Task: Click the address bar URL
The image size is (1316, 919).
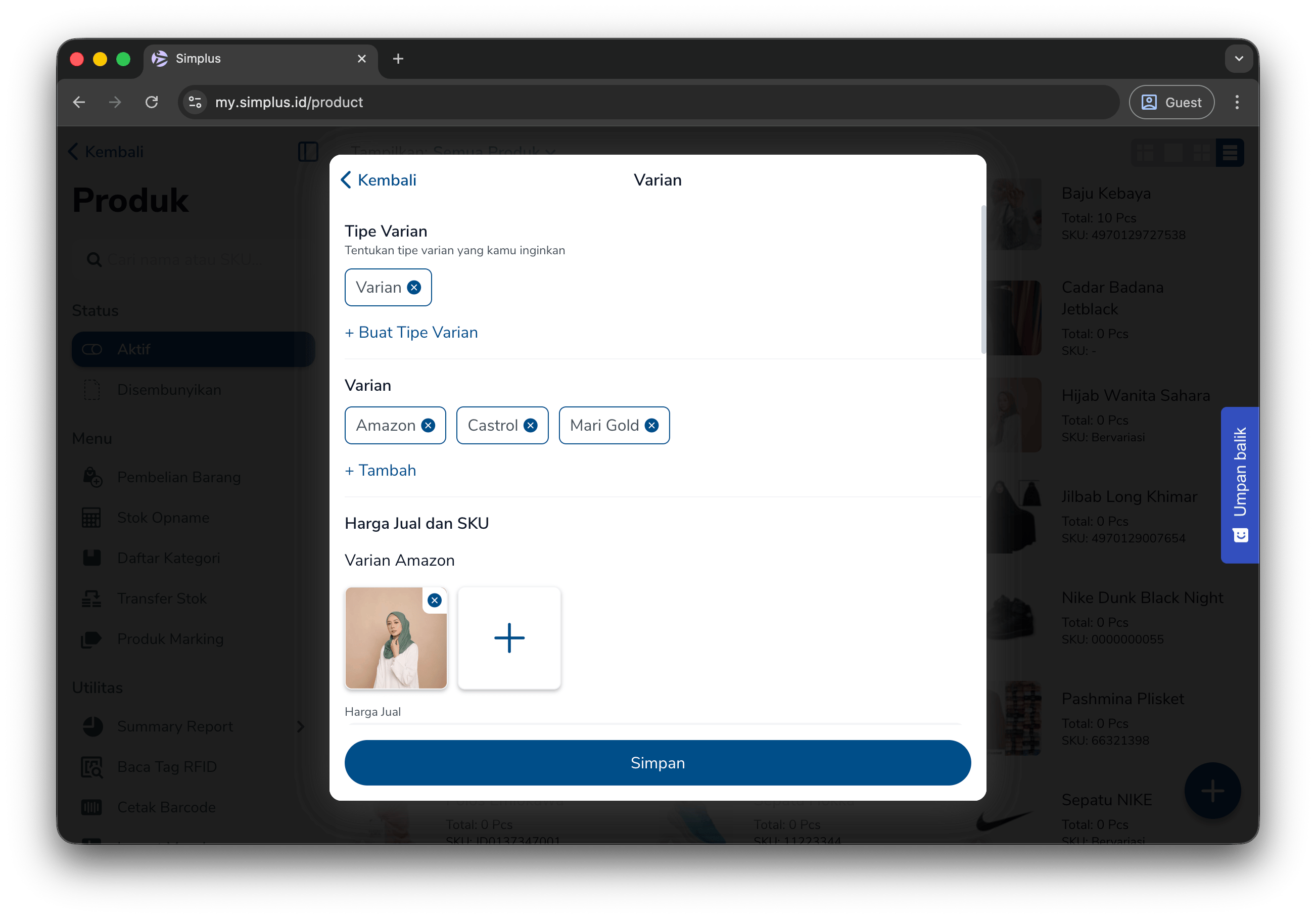Action: pos(289,102)
